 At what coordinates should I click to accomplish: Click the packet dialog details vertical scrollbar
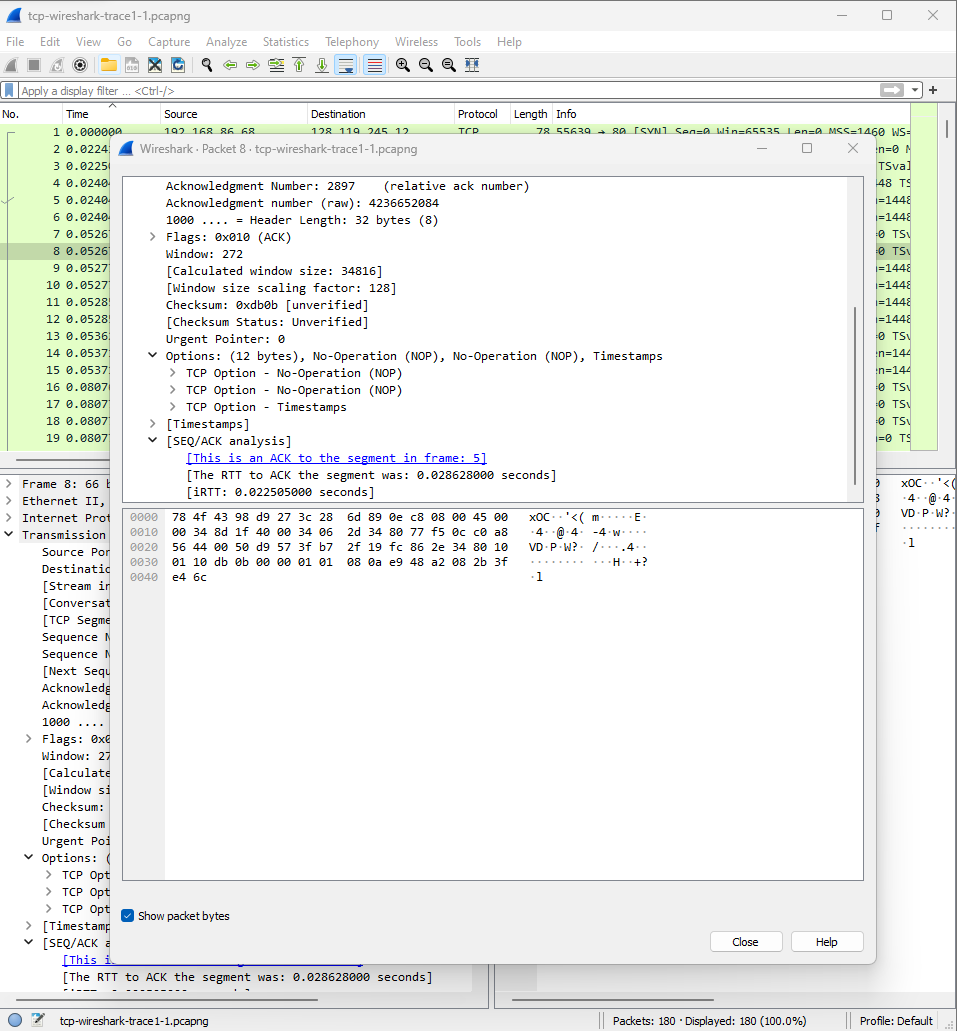coord(855,395)
